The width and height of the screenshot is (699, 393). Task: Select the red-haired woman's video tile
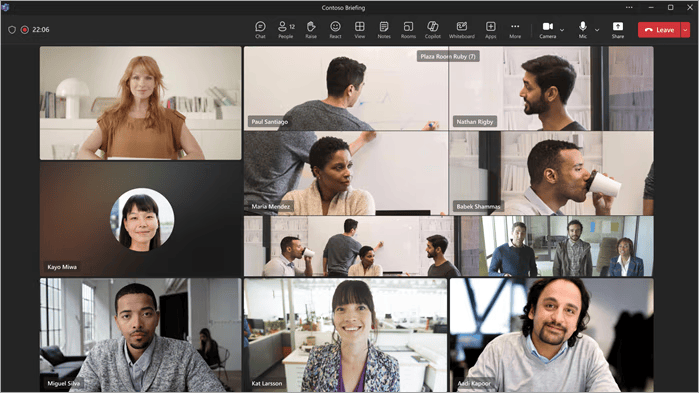click(x=141, y=103)
